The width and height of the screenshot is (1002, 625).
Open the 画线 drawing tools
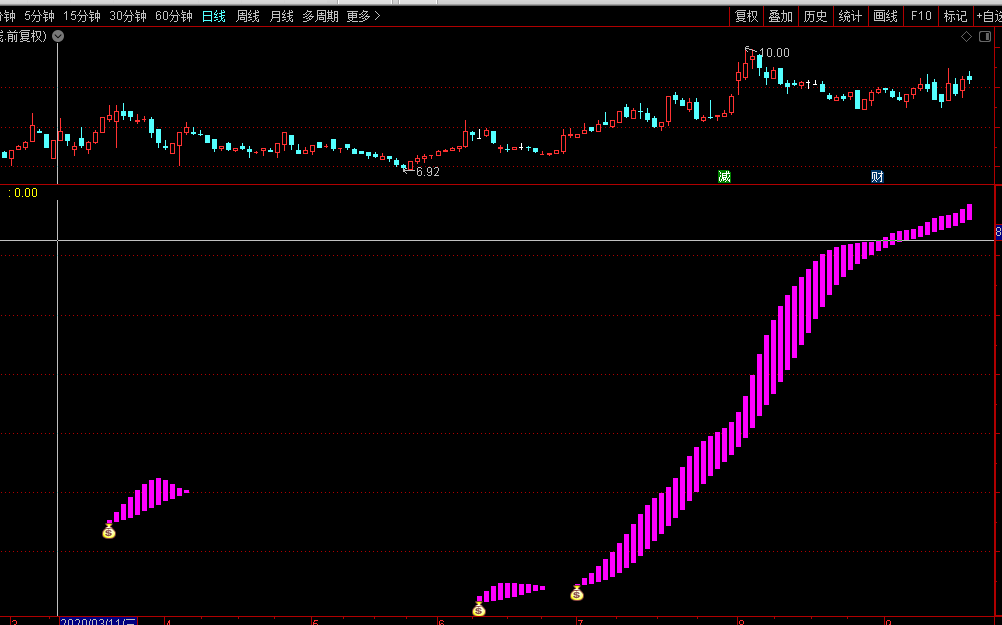(885, 16)
